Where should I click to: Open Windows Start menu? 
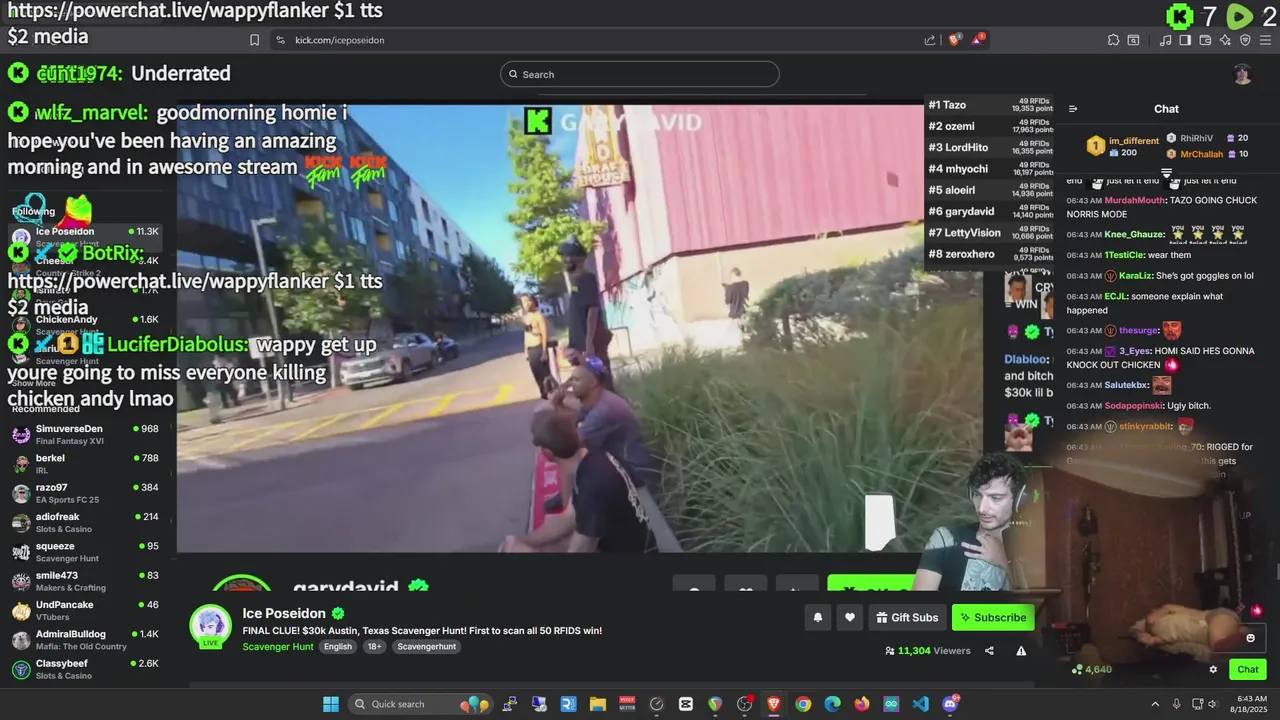(330, 704)
